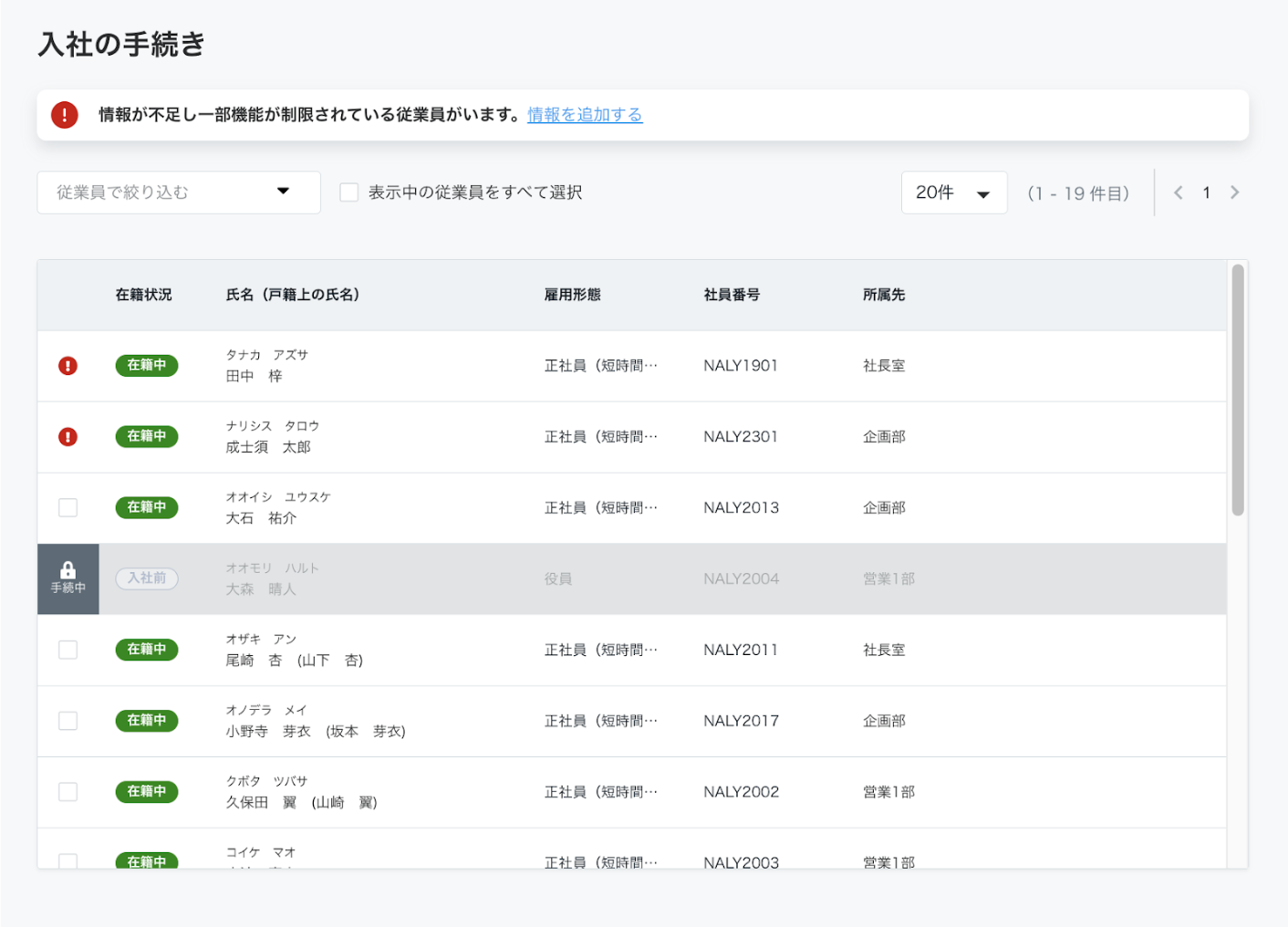Click the name 尾崎 杏 (山下 杏)

pyautogui.click(x=295, y=661)
